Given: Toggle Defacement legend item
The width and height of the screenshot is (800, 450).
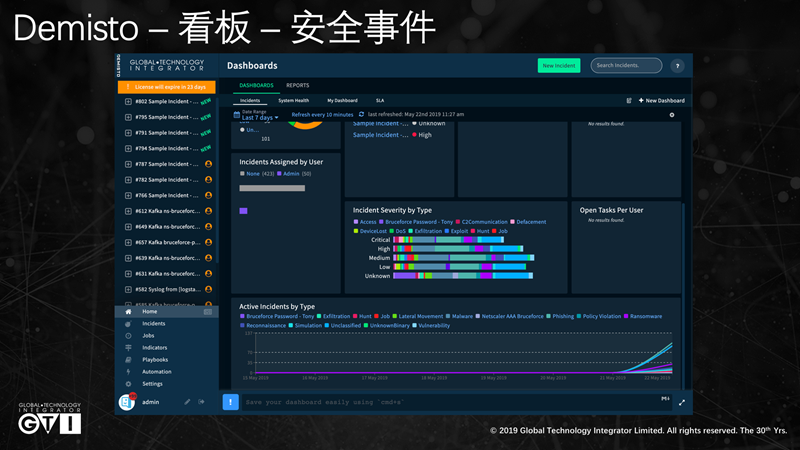Looking at the screenshot, I should 528,222.
